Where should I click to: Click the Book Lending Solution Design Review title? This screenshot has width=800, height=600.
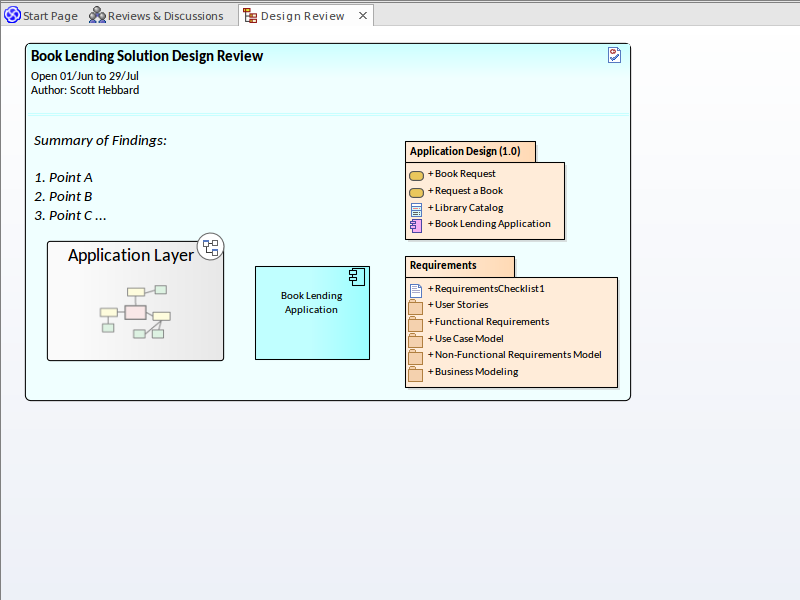(x=147, y=57)
